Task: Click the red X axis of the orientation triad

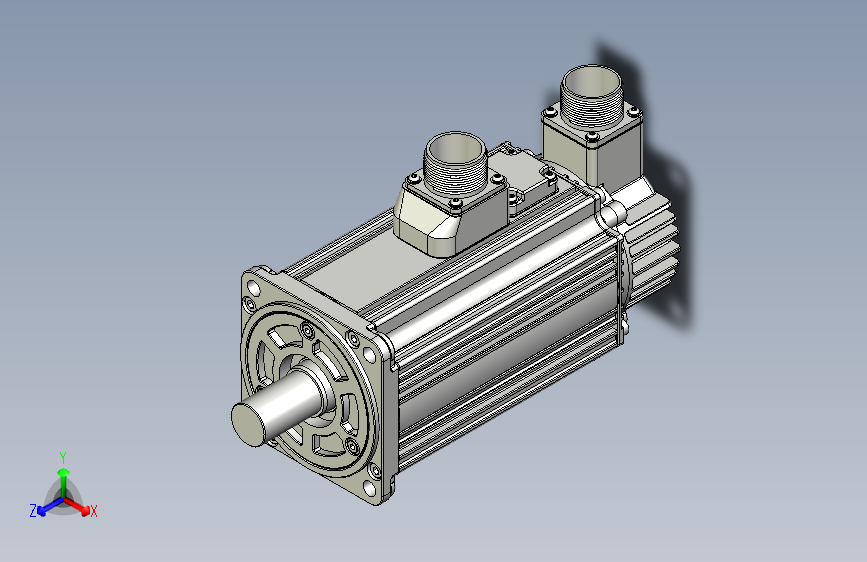Action: pos(77,506)
